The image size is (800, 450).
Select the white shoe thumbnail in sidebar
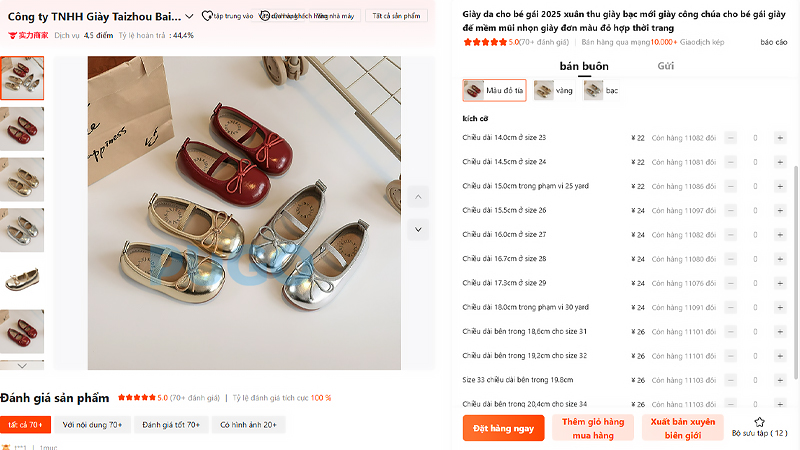[x=22, y=279]
